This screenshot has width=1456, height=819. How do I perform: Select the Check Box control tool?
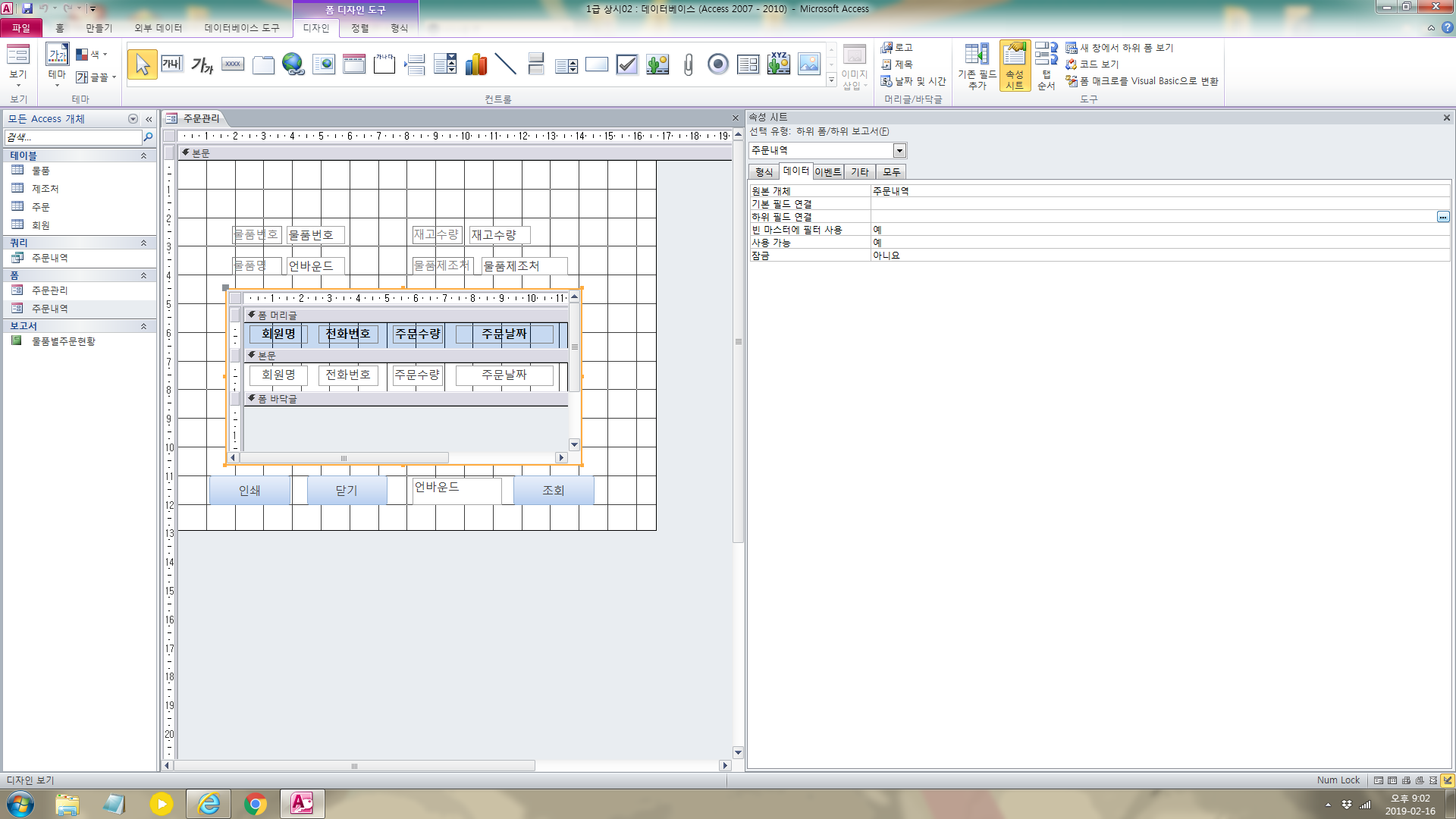pos(626,64)
